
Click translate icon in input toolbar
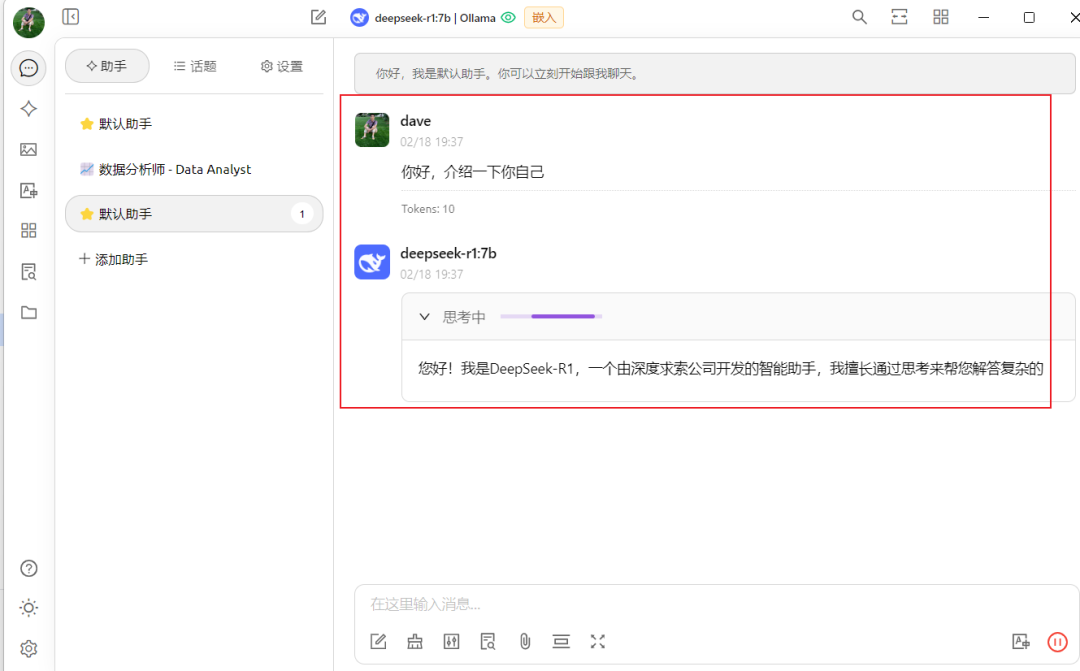coord(1021,642)
